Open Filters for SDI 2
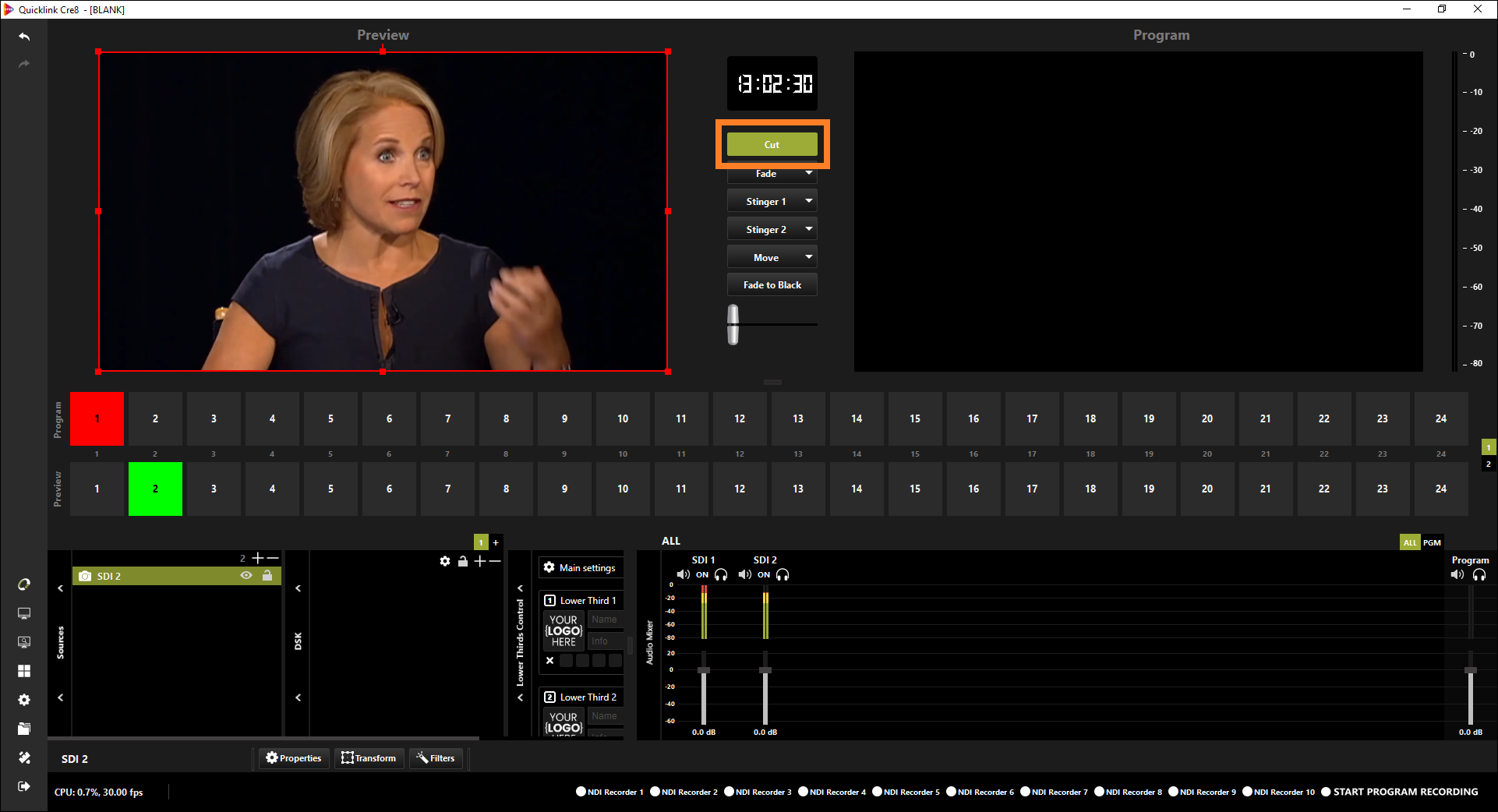The width and height of the screenshot is (1498, 812). [x=436, y=758]
